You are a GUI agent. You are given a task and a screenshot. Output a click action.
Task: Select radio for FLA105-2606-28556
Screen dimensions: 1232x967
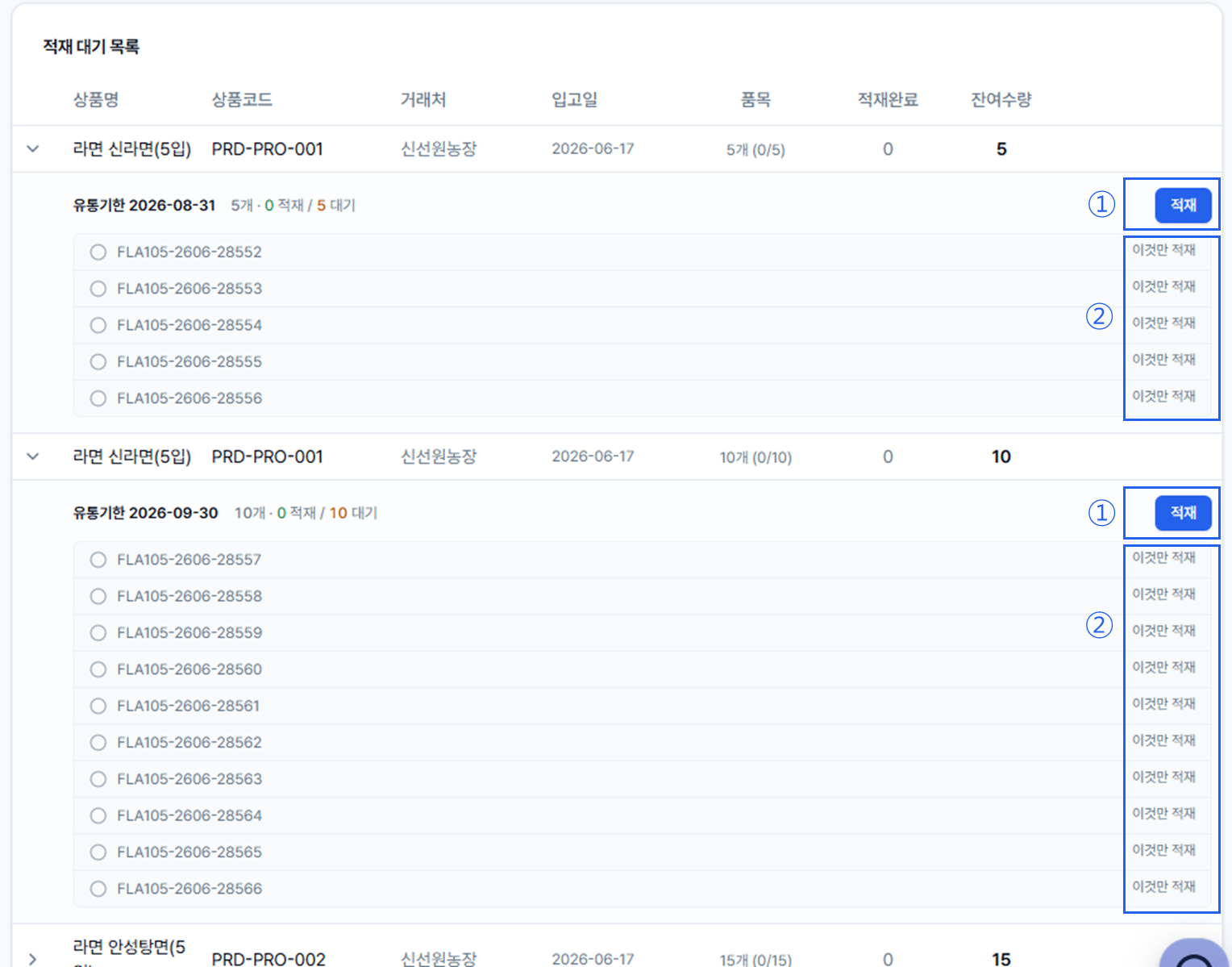pyautogui.click(x=98, y=398)
